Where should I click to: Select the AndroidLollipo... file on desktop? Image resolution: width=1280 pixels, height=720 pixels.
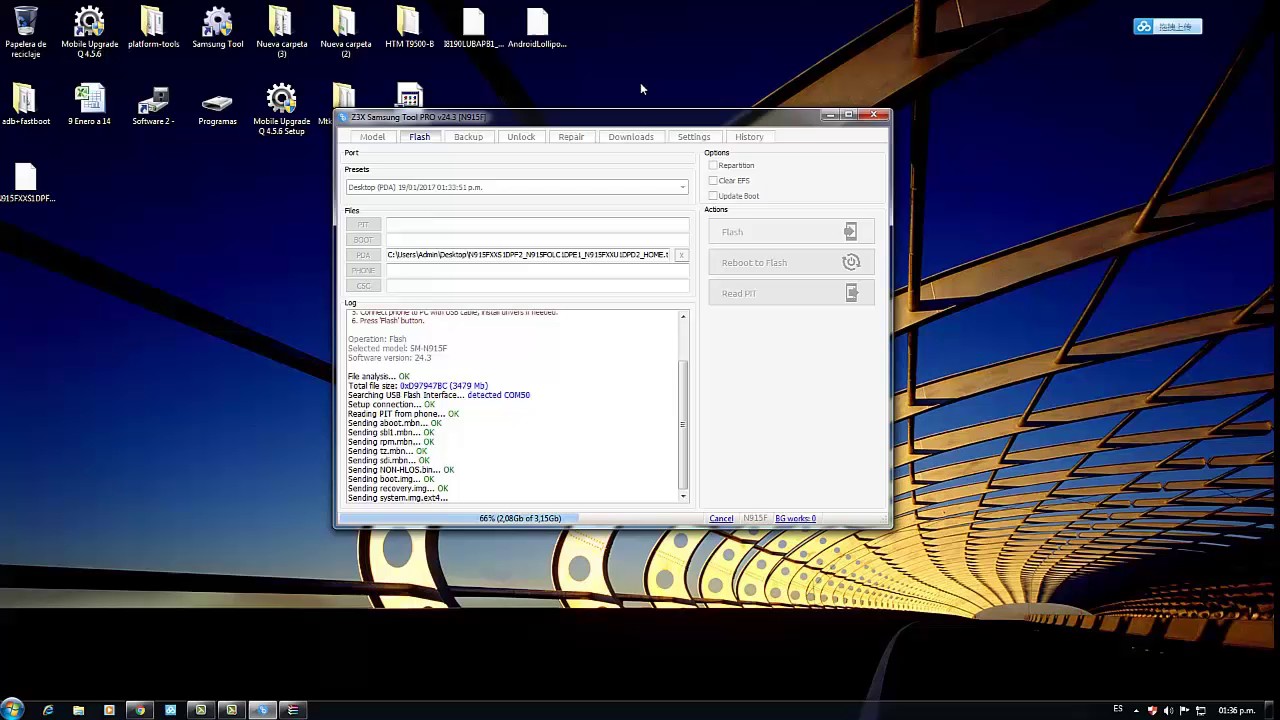pyautogui.click(x=537, y=28)
